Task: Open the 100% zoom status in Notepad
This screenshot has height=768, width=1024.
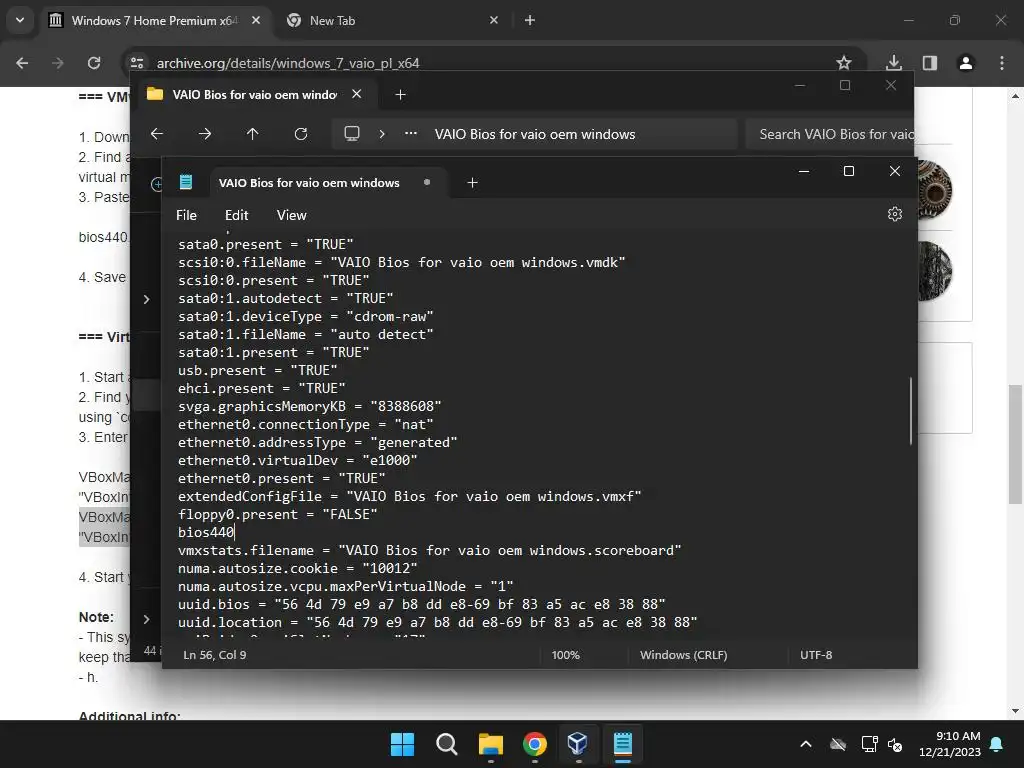Action: [566, 654]
